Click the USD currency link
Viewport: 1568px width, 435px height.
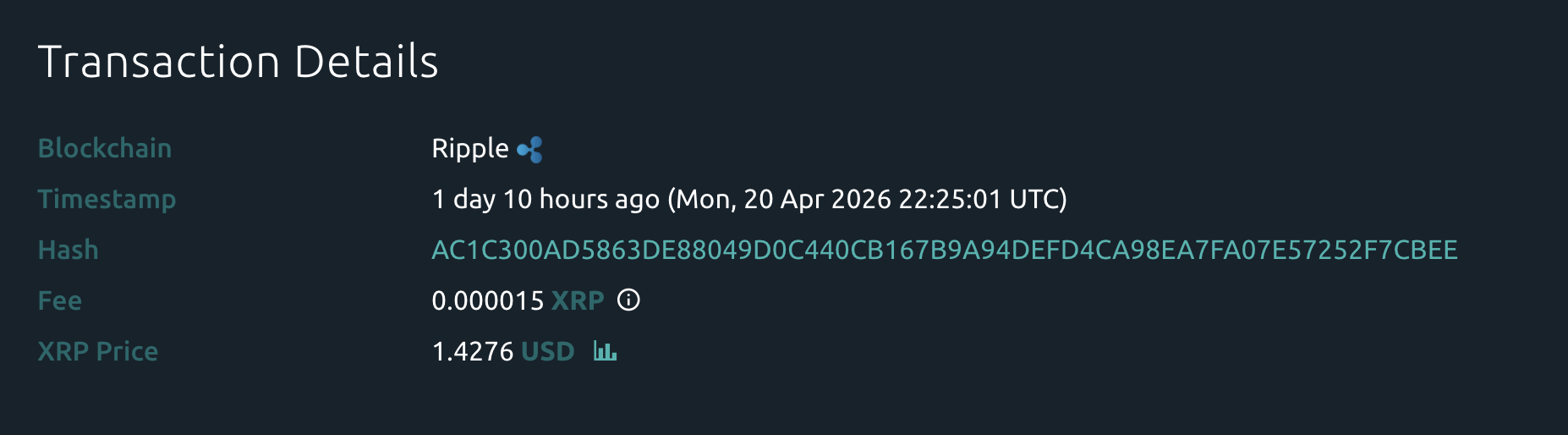(x=548, y=352)
